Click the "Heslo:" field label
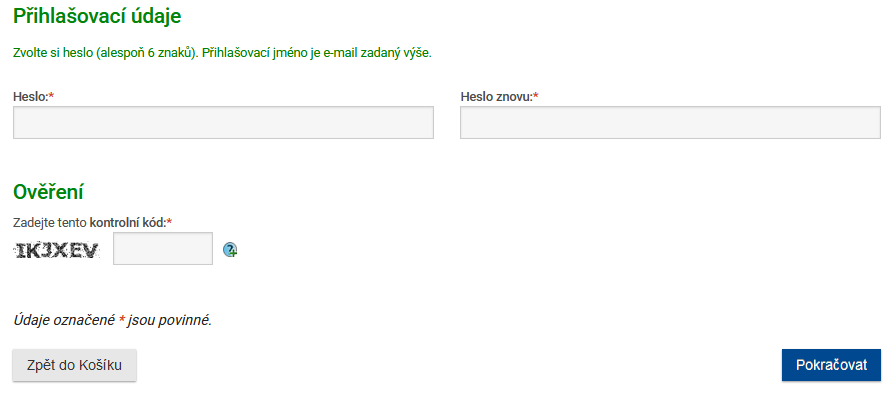The image size is (889, 403). (30, 97)
